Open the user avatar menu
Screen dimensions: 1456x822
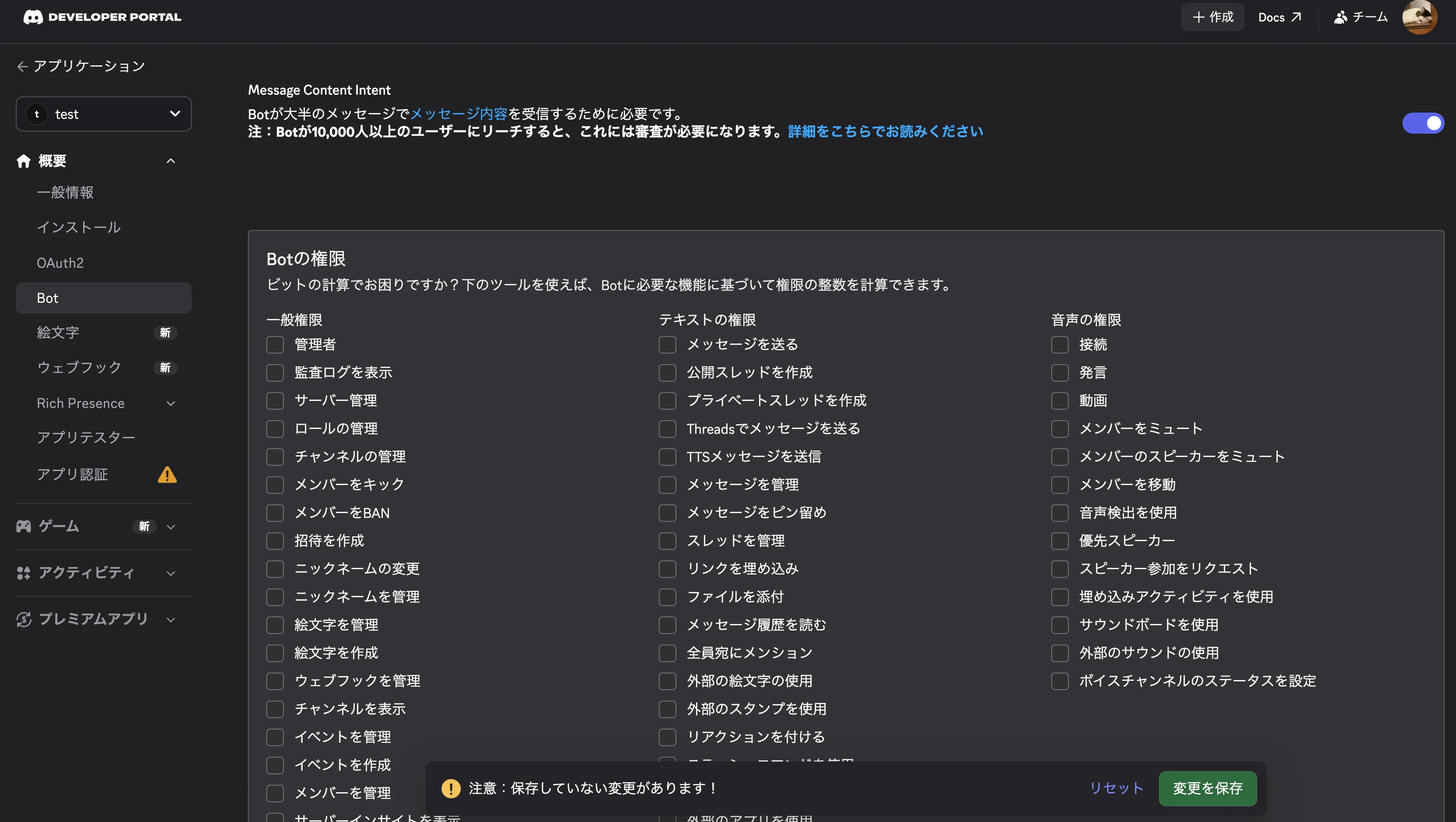click(1419, 17)
